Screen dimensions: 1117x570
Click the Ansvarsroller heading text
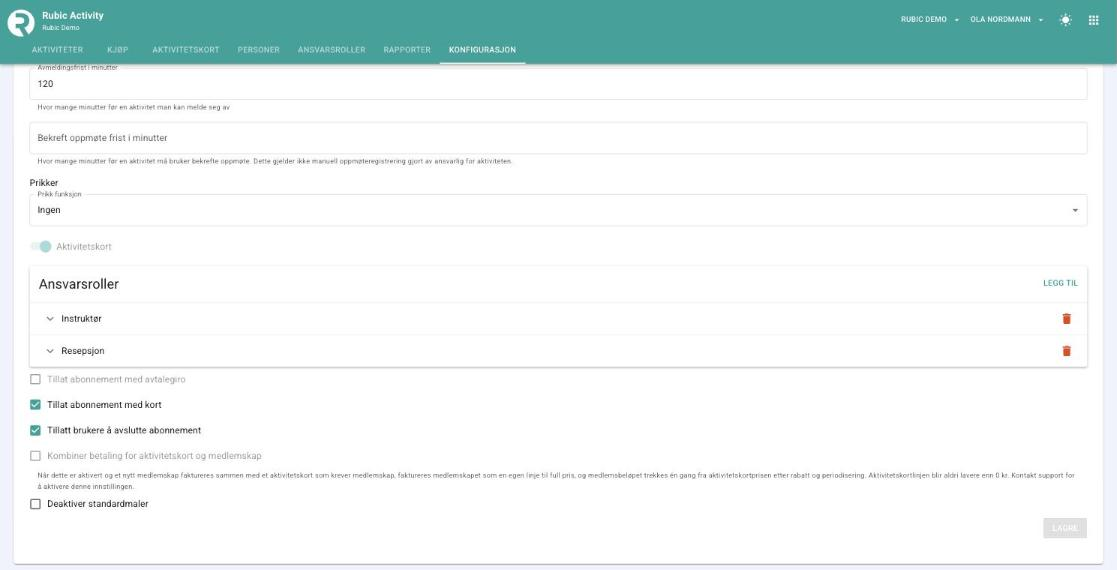pos(78,284)
